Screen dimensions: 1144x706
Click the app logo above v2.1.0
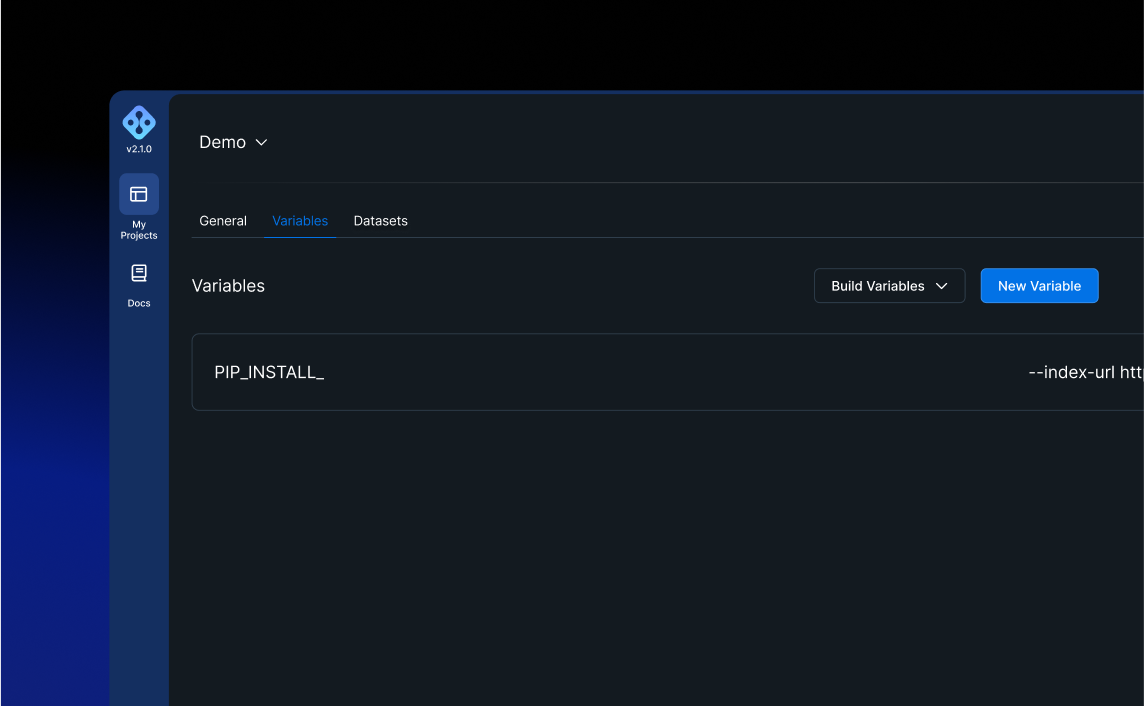tap(139, 122)
